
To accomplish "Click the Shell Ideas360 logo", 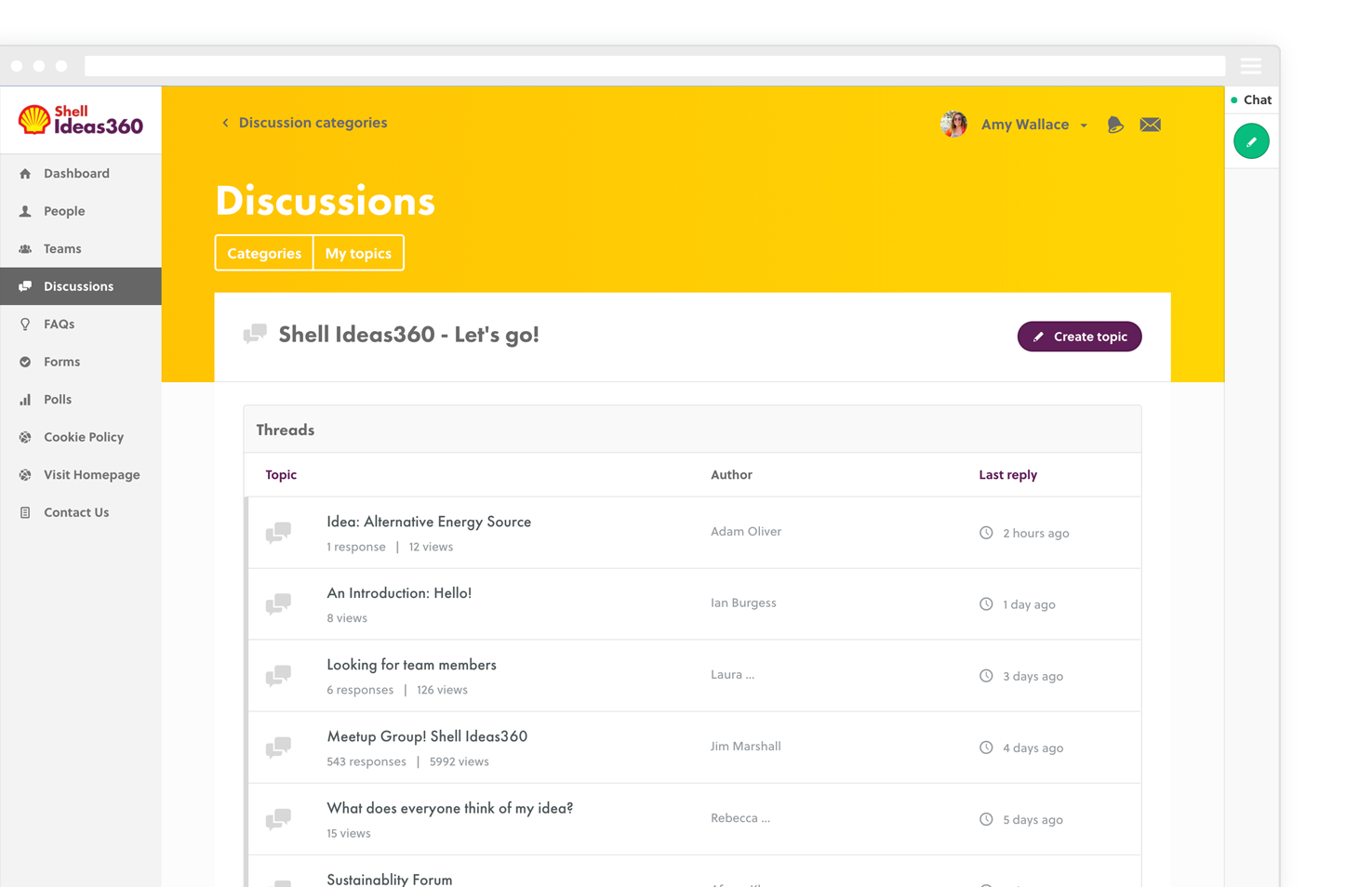I will pos(81,120).
